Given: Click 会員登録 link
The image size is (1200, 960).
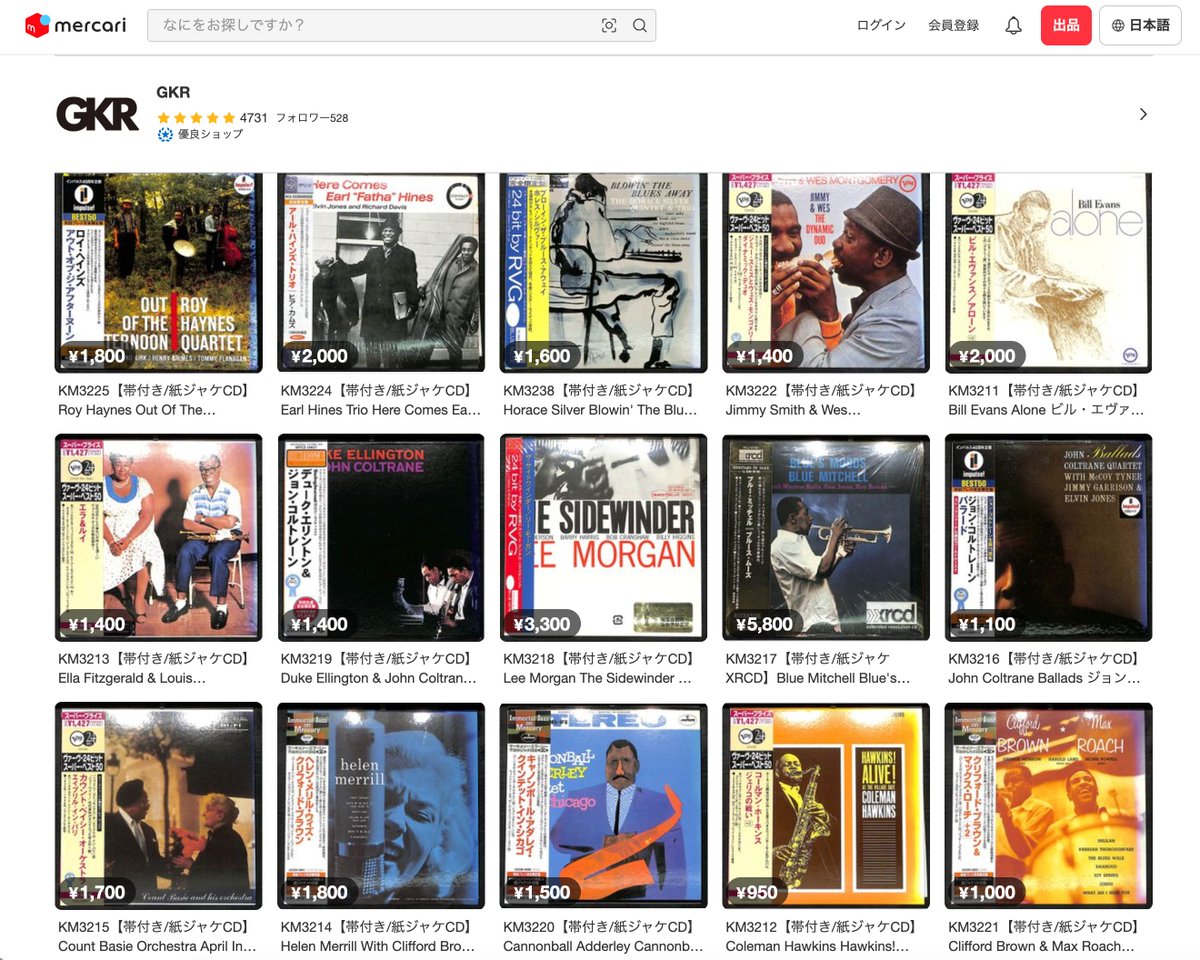Looking at the screenshot, I should pyautogui.click(x=954, y=26).
